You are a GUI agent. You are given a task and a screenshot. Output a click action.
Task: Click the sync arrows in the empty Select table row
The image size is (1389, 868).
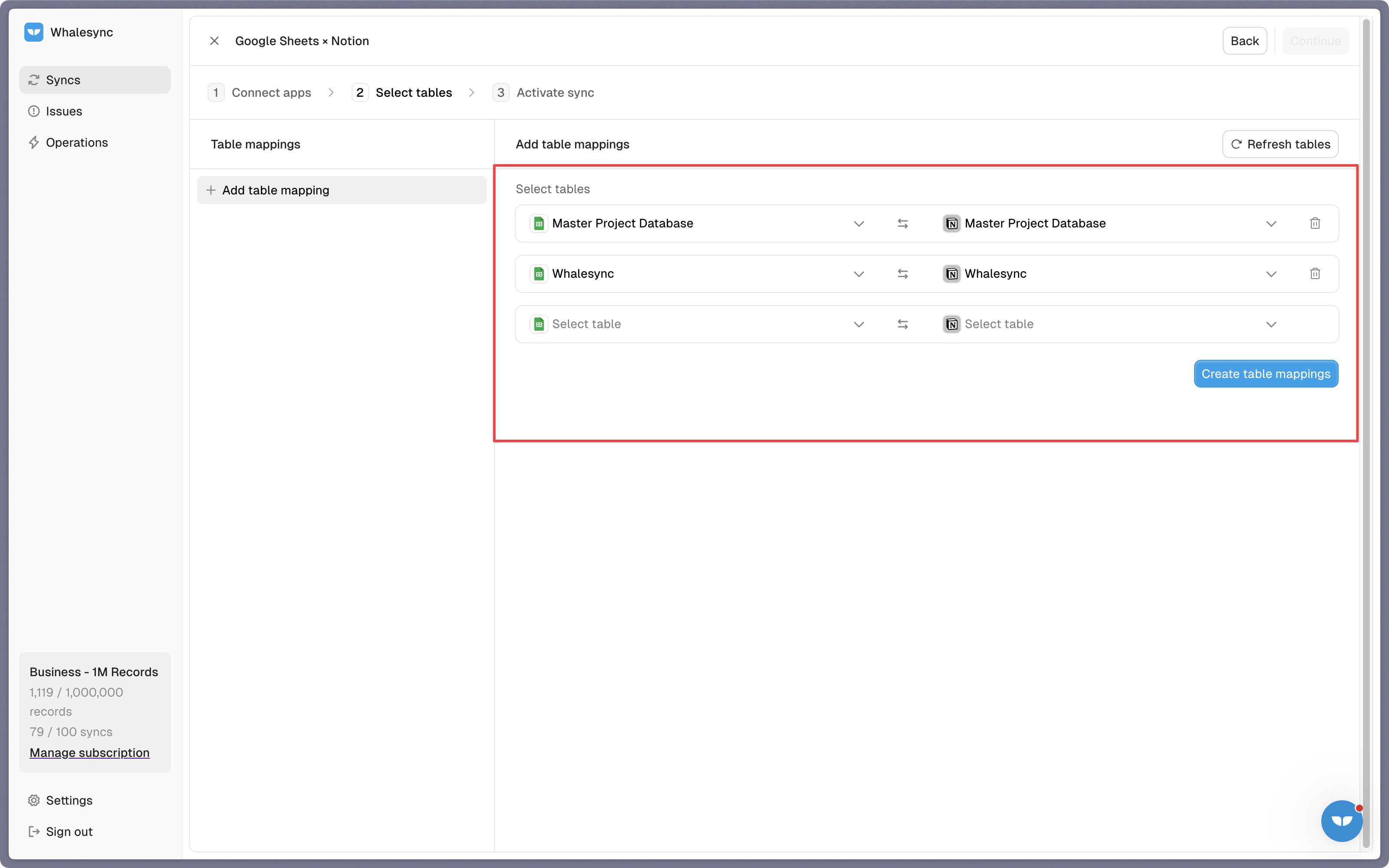(x=903, y=324)
